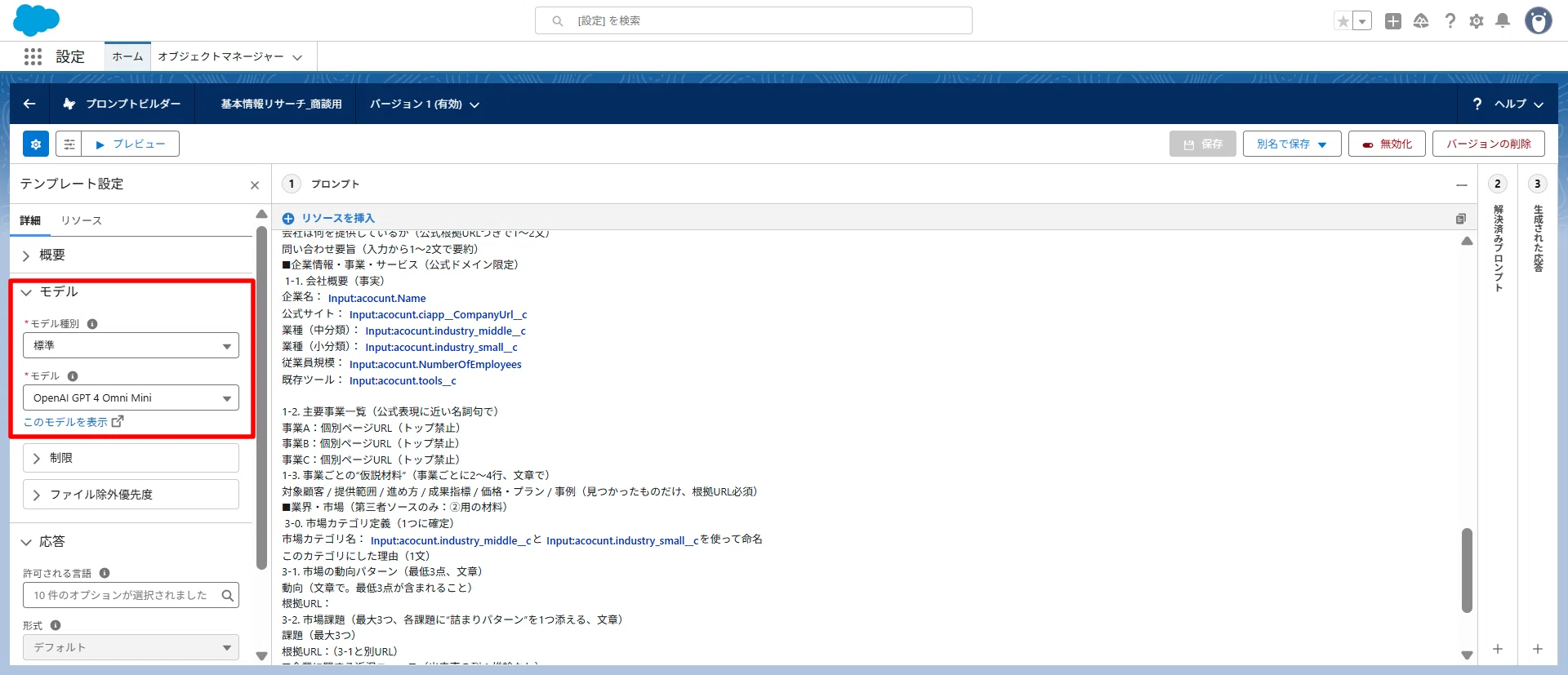This screenshot has width=1568, height=675.
Task: Open the Trailhead guidance icon
Action: pyautogui.click(x=1421, y=21)
